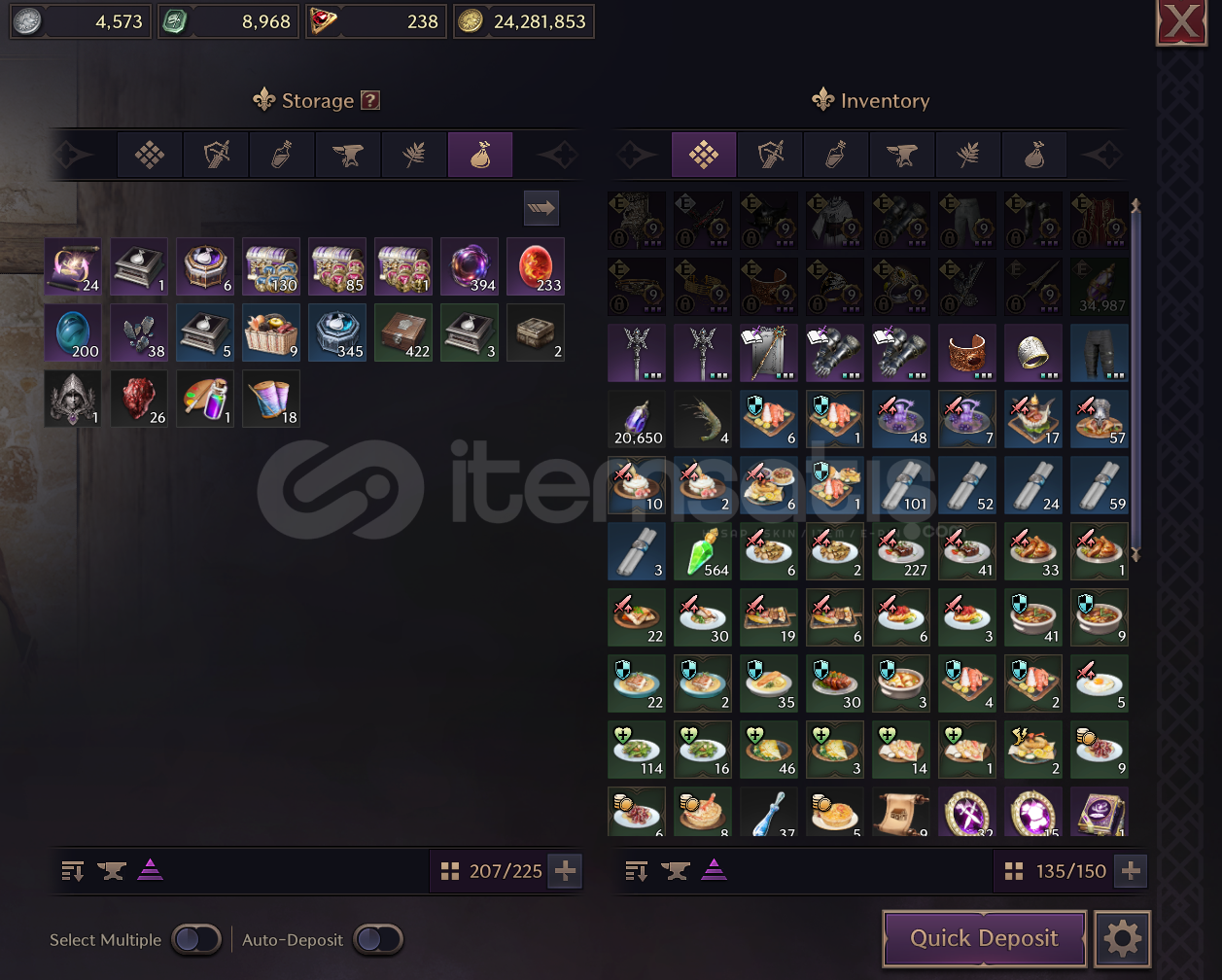Switch to the storage pouch tab
Viewport: 1222px width, 980px height.
pyautogui.click(x=480, y=155)
